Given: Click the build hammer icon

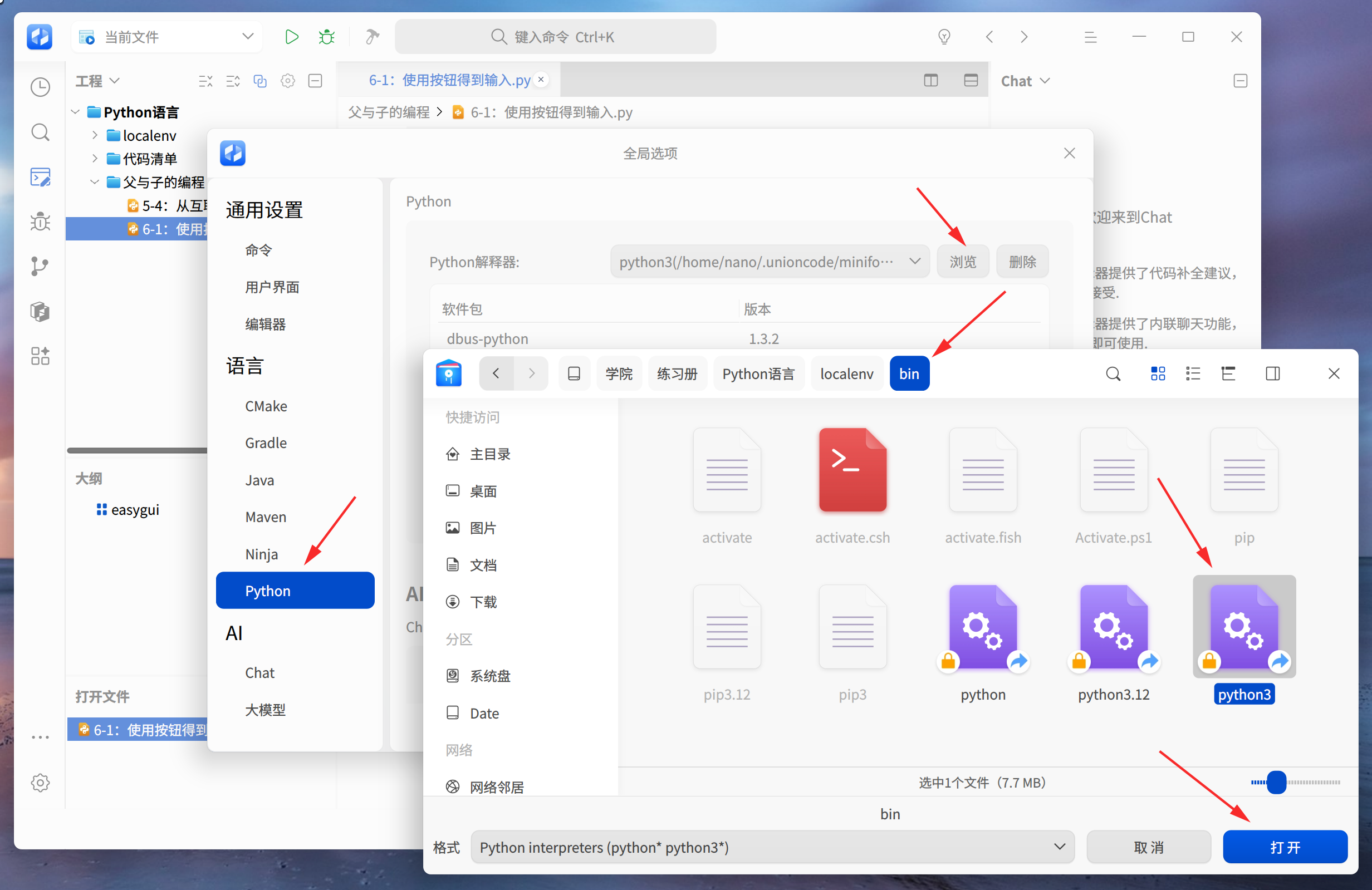Looking at the screenshot, I should click(x=373, y=37).
